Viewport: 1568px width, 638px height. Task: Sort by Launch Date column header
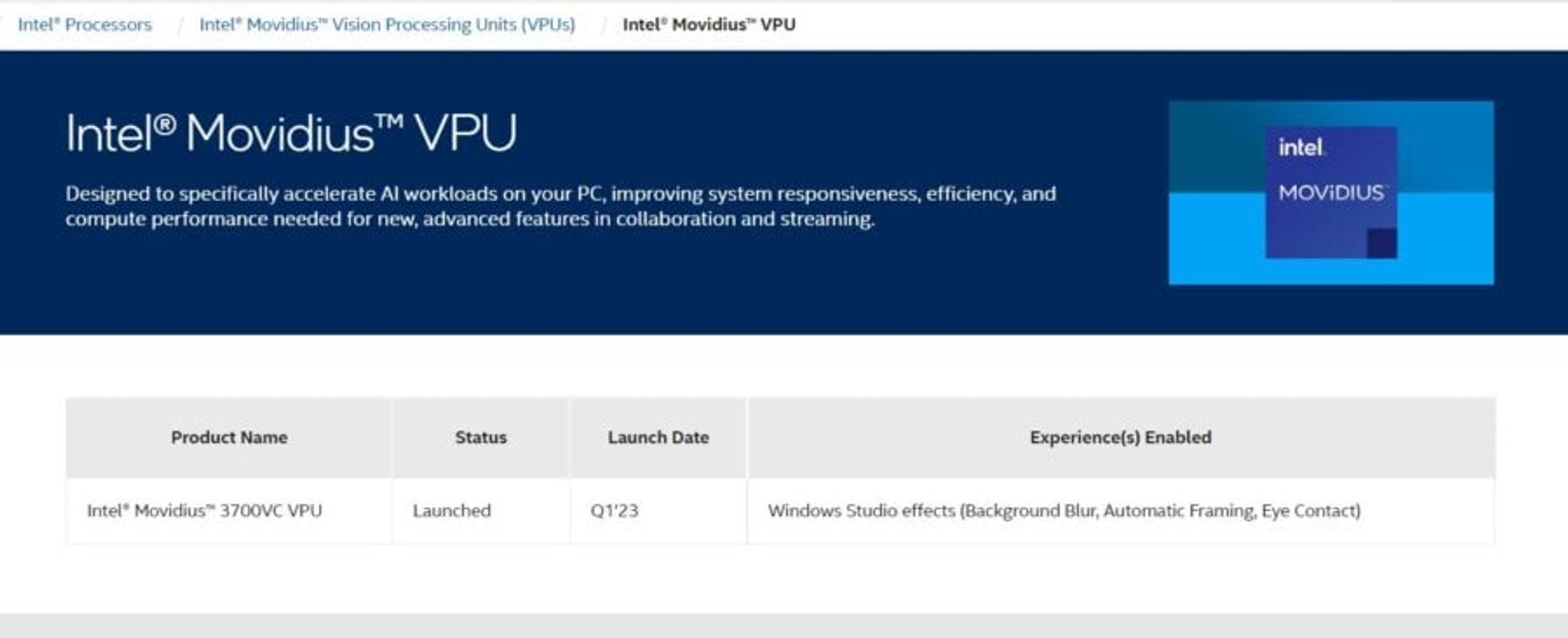[658, 438]
